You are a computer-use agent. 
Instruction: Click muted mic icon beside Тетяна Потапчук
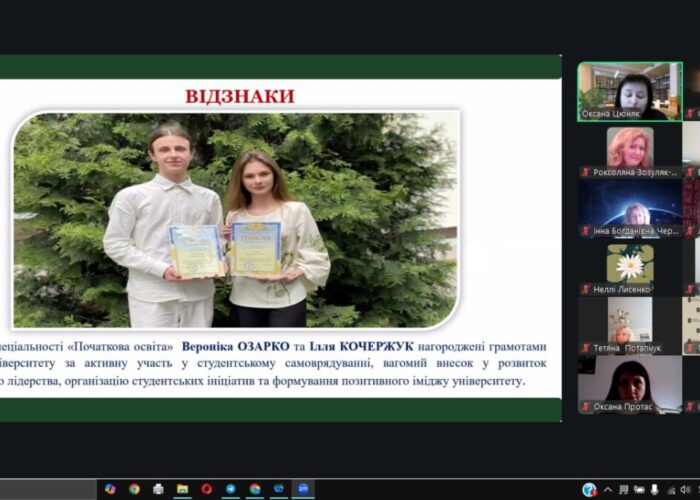point(585,349)
